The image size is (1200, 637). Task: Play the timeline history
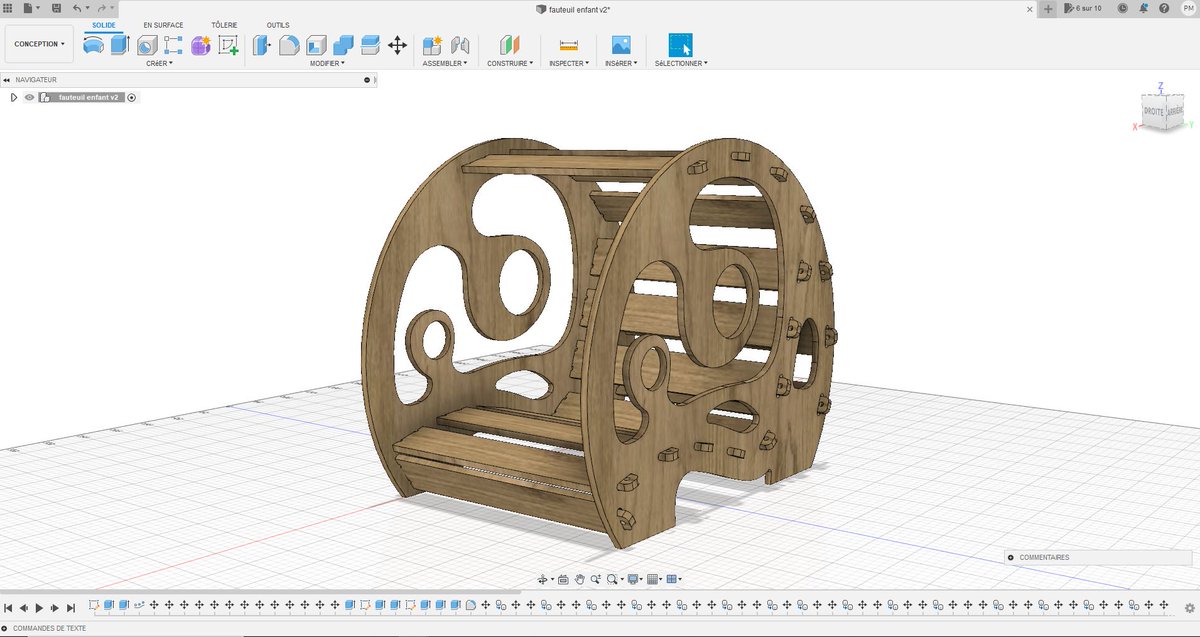pos(39,607)
